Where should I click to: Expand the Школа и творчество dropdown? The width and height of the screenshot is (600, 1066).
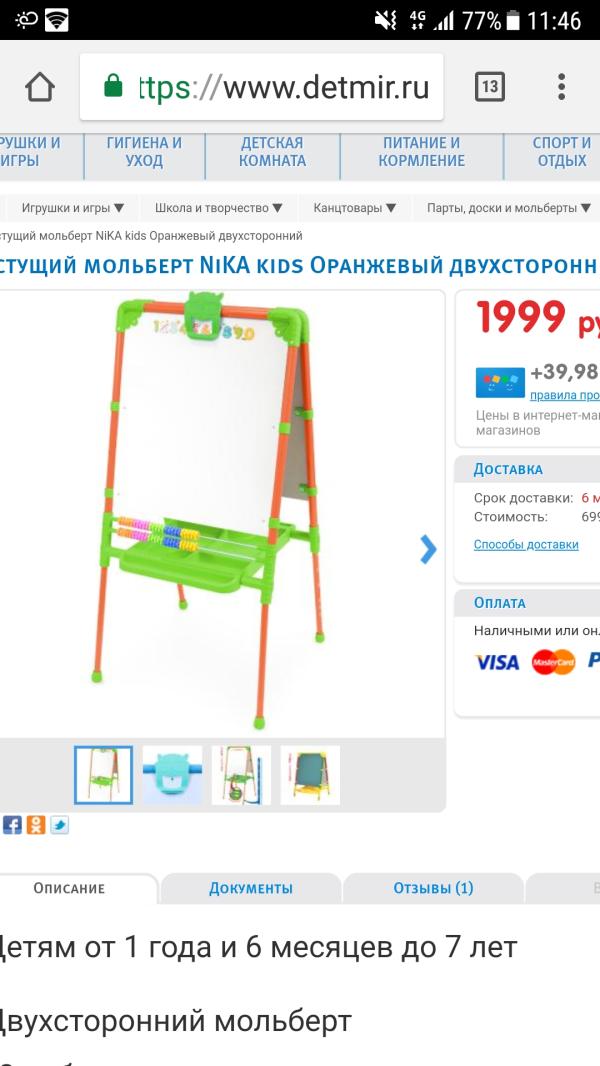click(218, 208)
